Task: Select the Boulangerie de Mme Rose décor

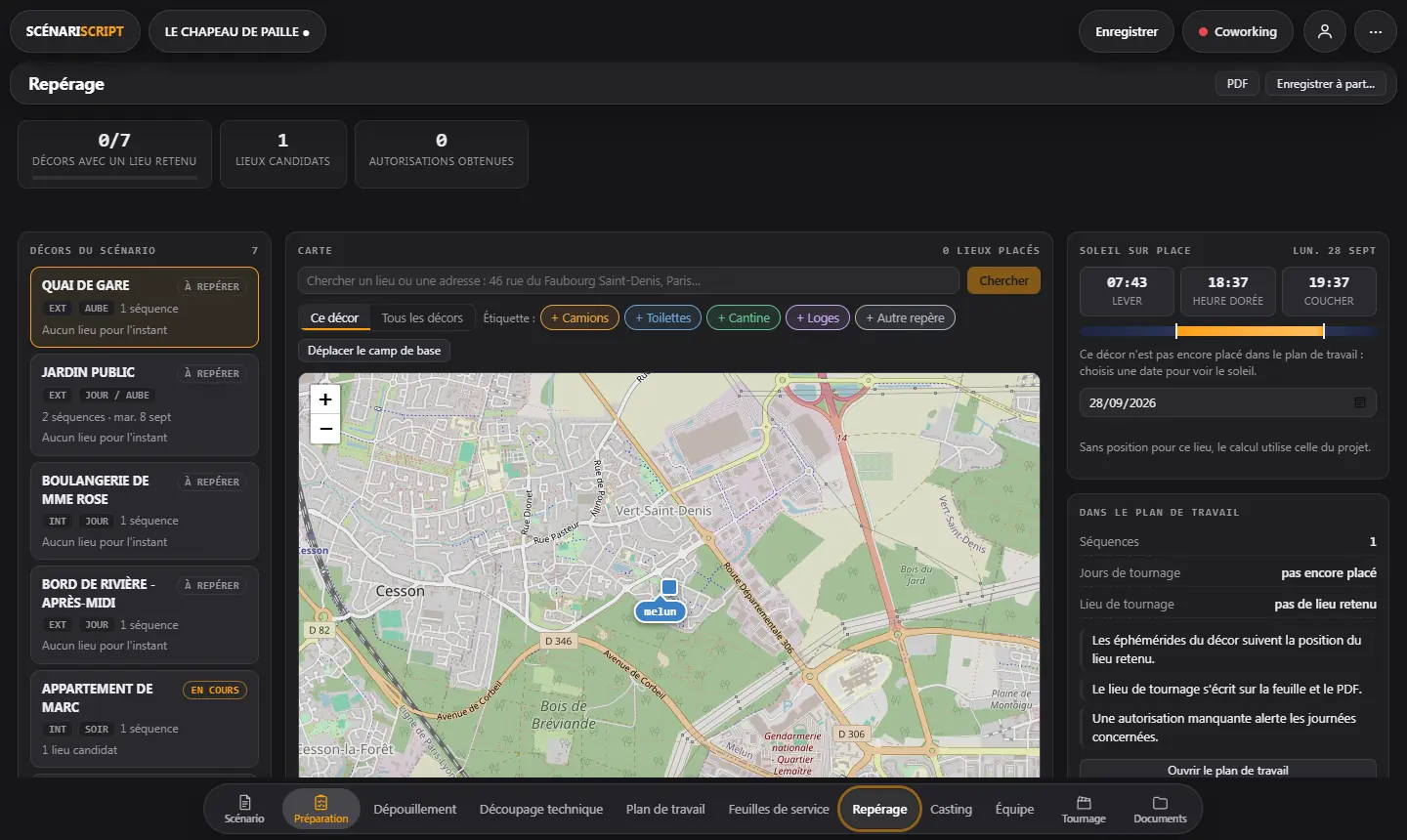Action: point(145,510)
